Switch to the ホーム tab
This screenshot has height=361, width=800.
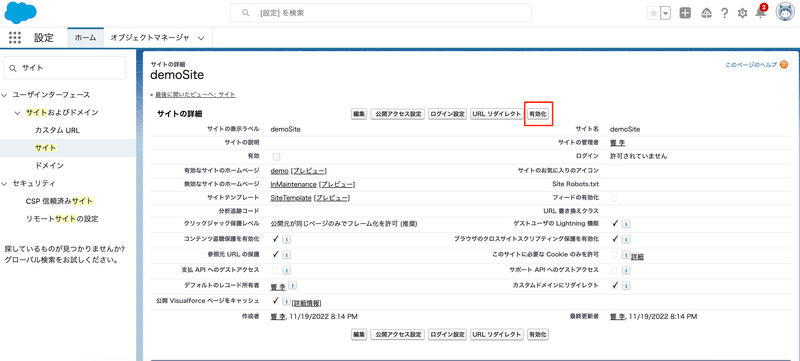pyautogui.click(x=85, y=38)
